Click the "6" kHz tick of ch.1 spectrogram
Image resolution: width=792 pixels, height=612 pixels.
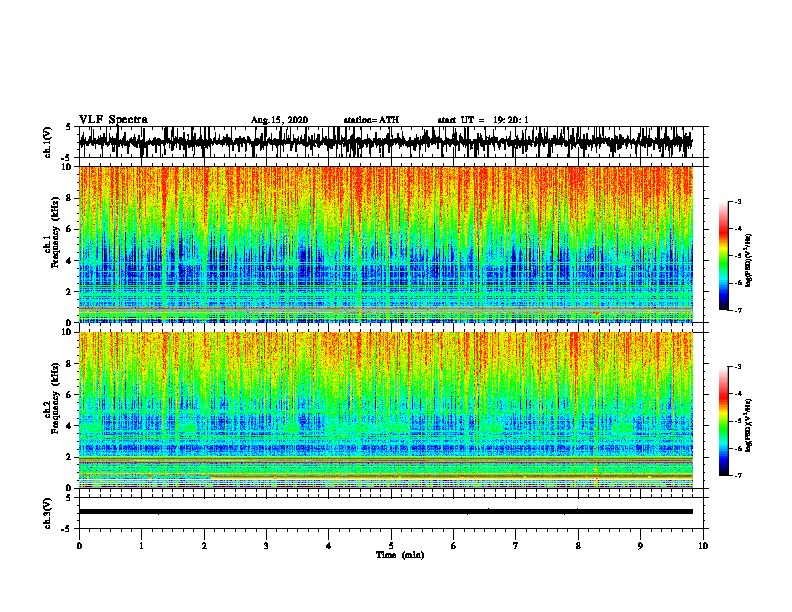click(x=69, y=229)
